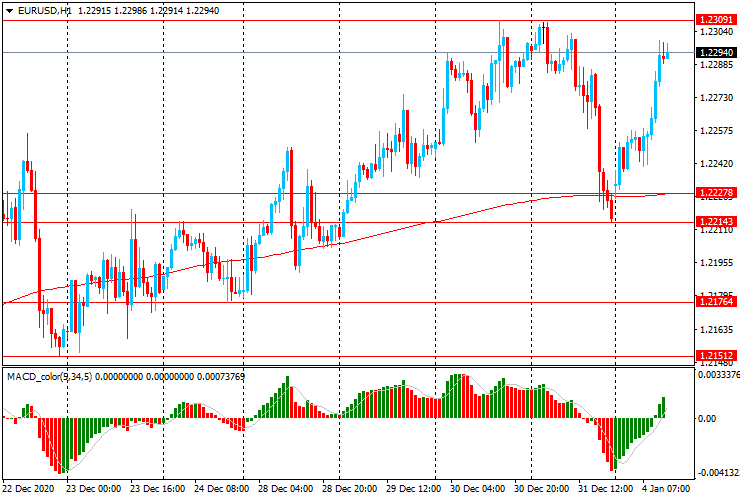Select the 29 Dec 12:00 time label
740x500 pixels.
[x=414, y=489]
